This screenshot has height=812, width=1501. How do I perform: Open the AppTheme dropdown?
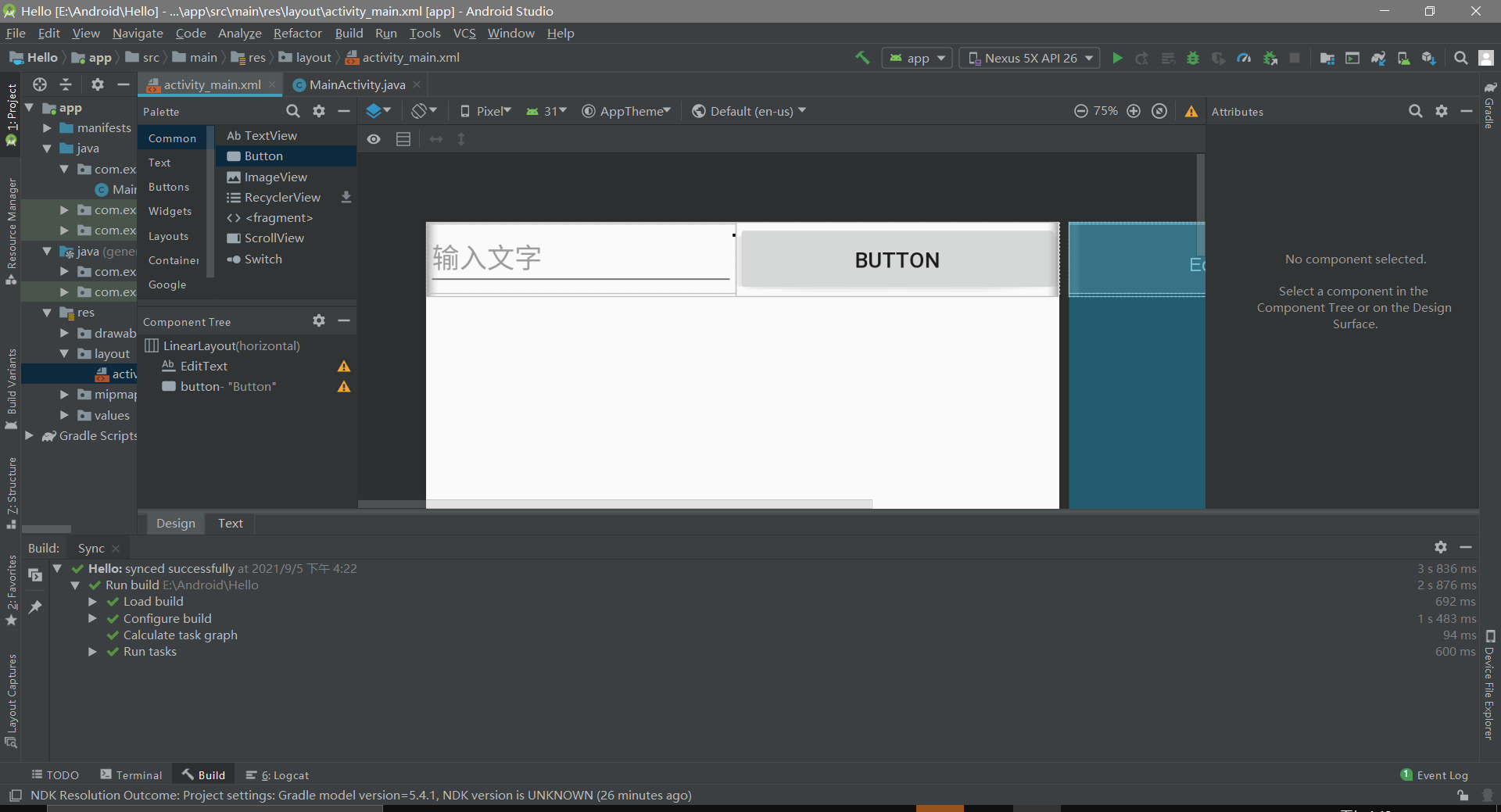[626, 111]
